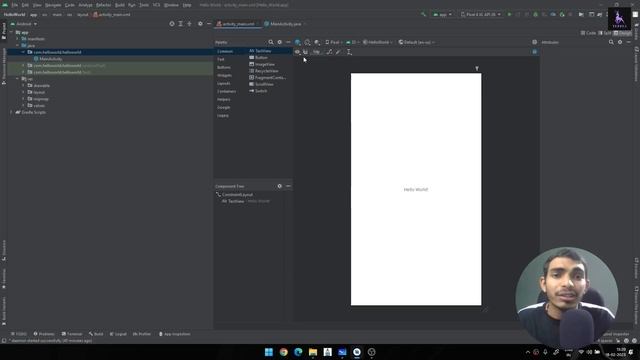
Task: Collapse the res folder
Action: point(17,79)
